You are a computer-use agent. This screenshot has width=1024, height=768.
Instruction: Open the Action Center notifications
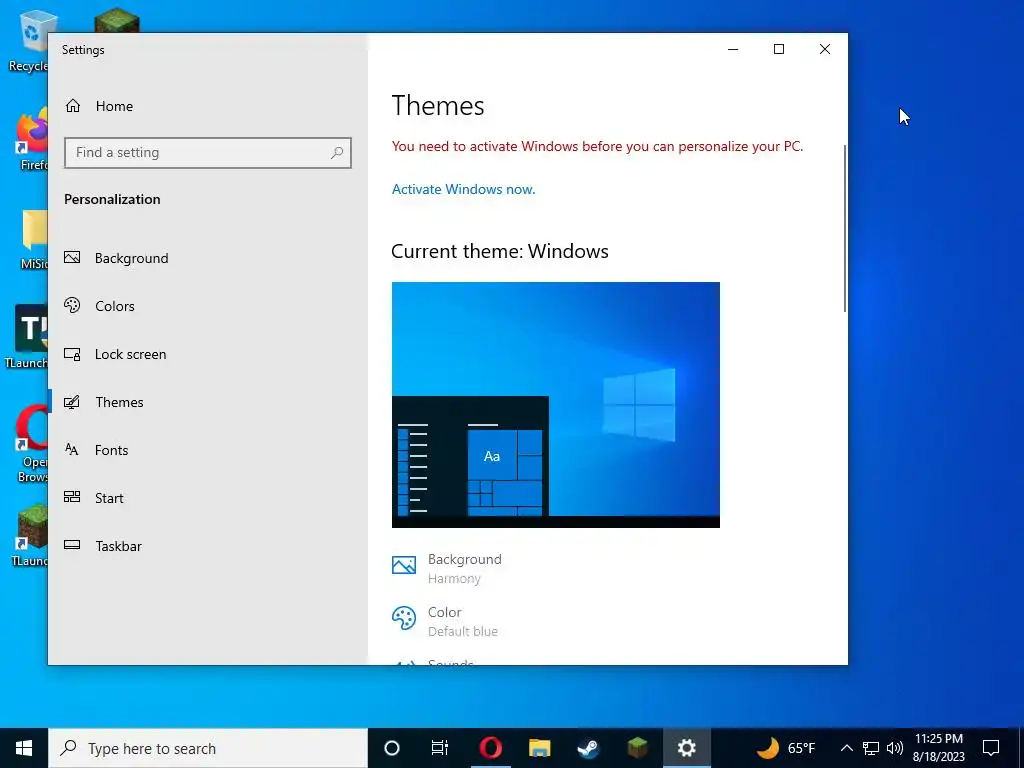coord(991,748)
